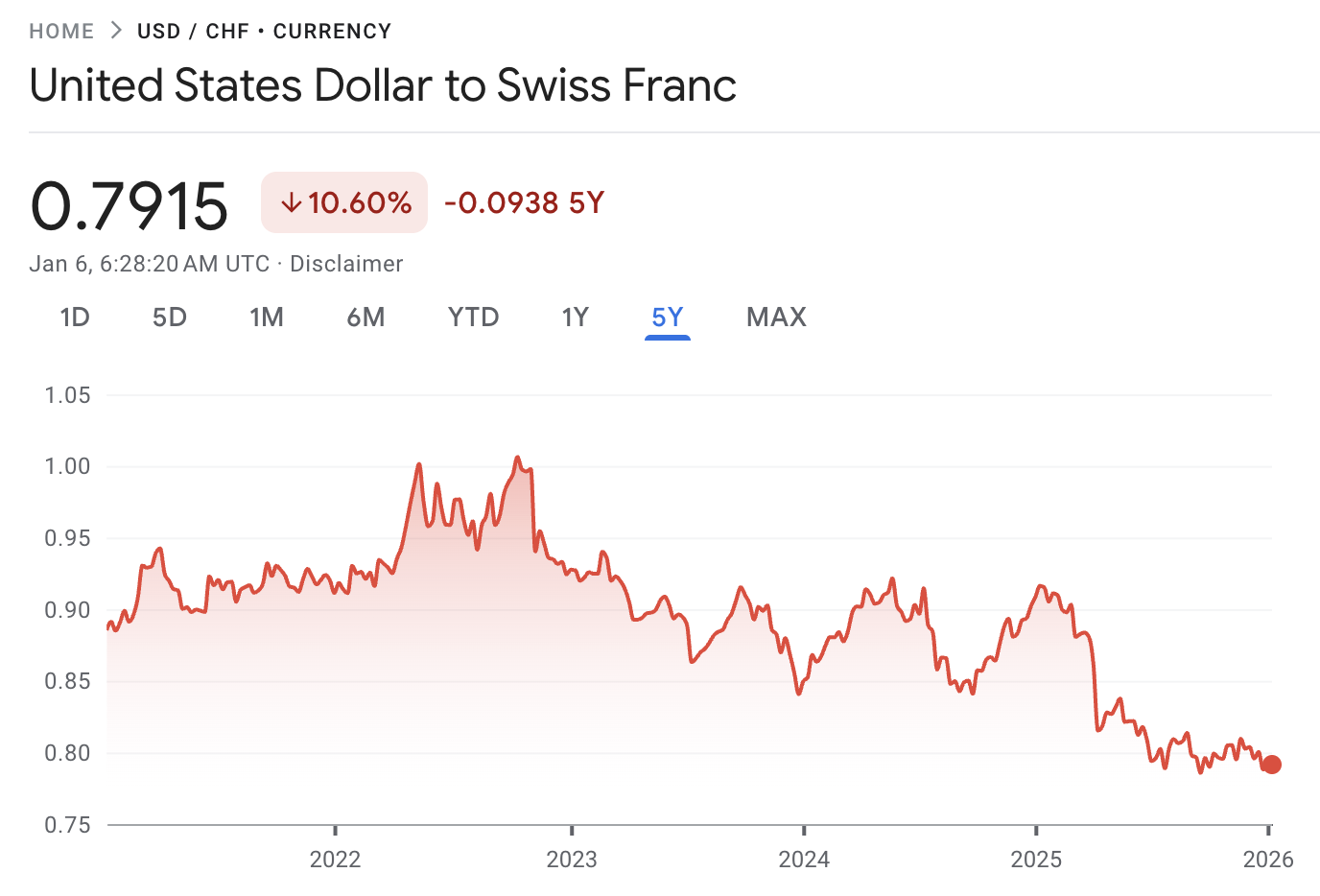This screenshot has width=1320, height=896.
Task: Click the 2024 label on the x-axis
Action: tap(807, 860)
